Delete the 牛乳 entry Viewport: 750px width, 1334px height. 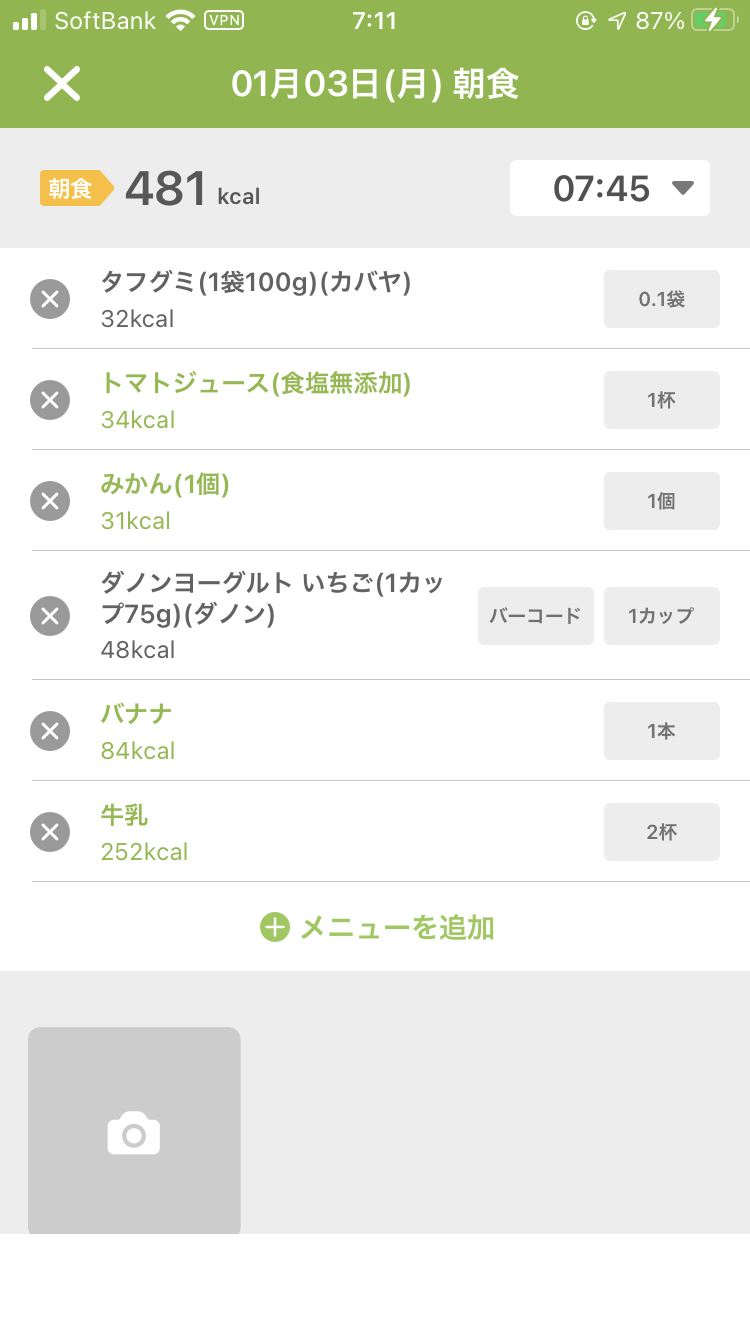50,832
